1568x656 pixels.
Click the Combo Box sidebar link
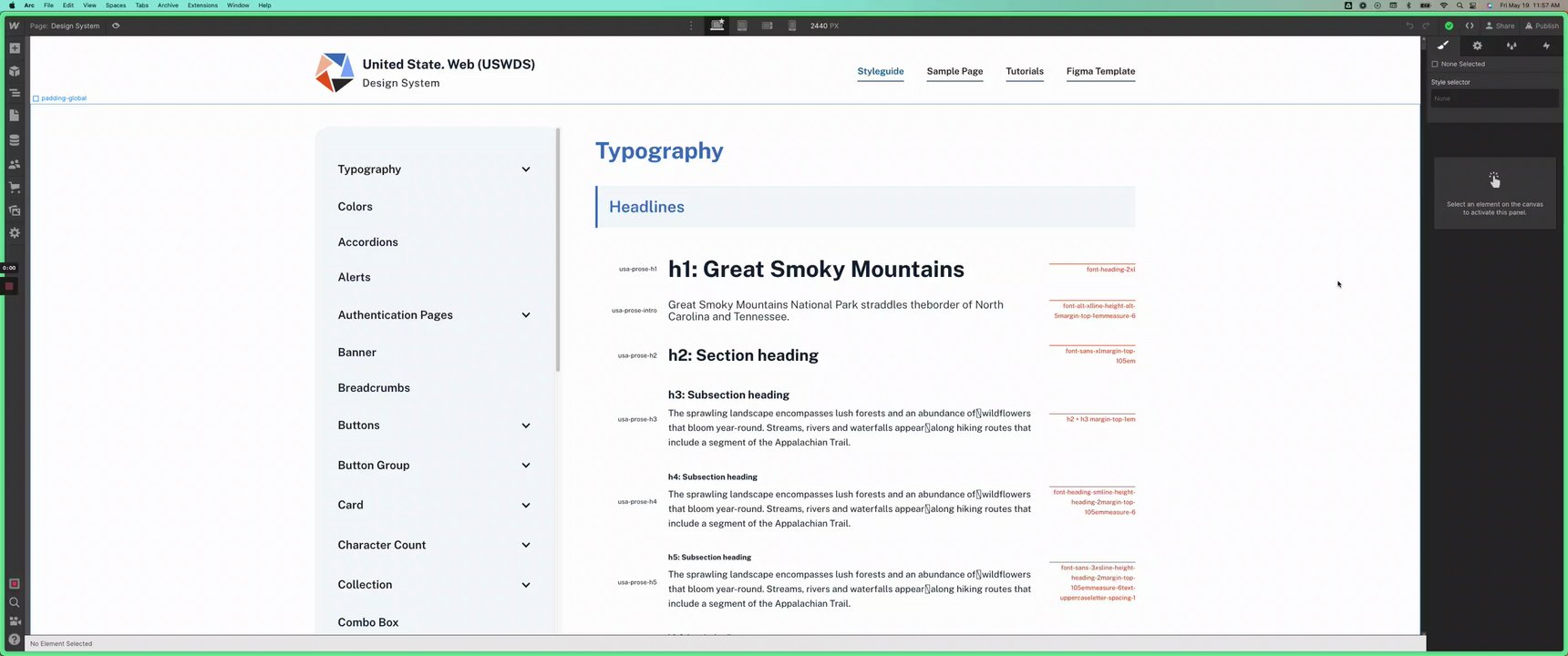[x=368, y=622]
